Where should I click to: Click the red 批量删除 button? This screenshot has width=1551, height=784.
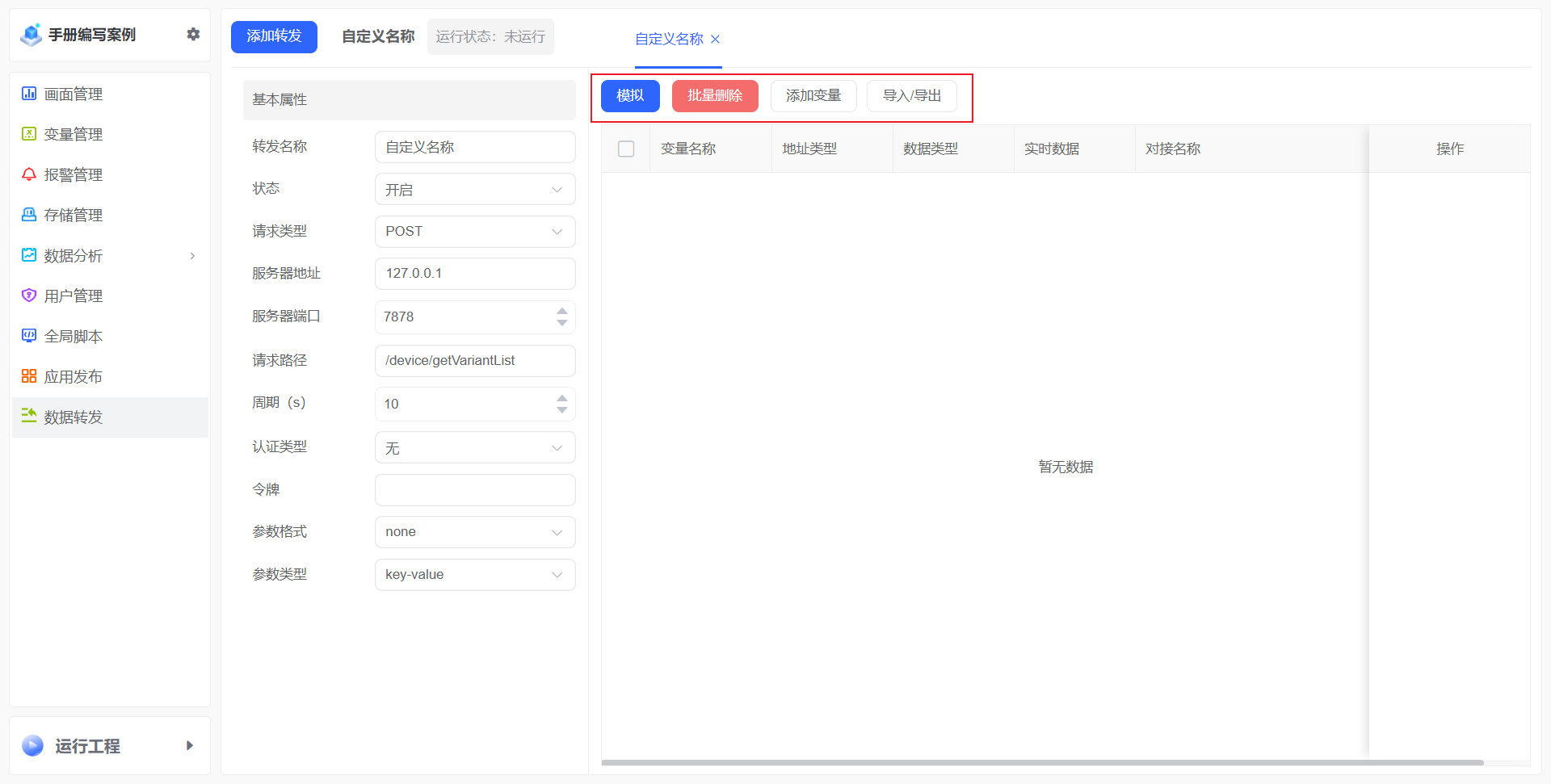coord(714,96)
